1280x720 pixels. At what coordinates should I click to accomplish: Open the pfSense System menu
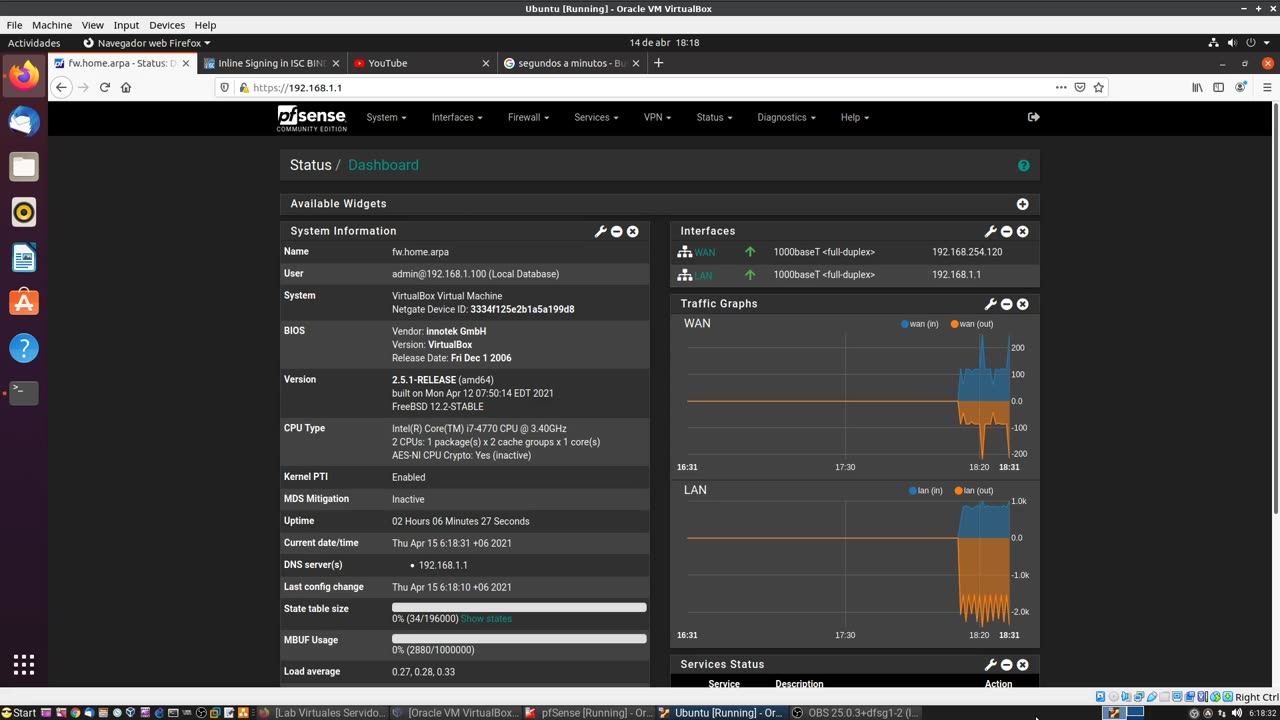coord(386,117)
